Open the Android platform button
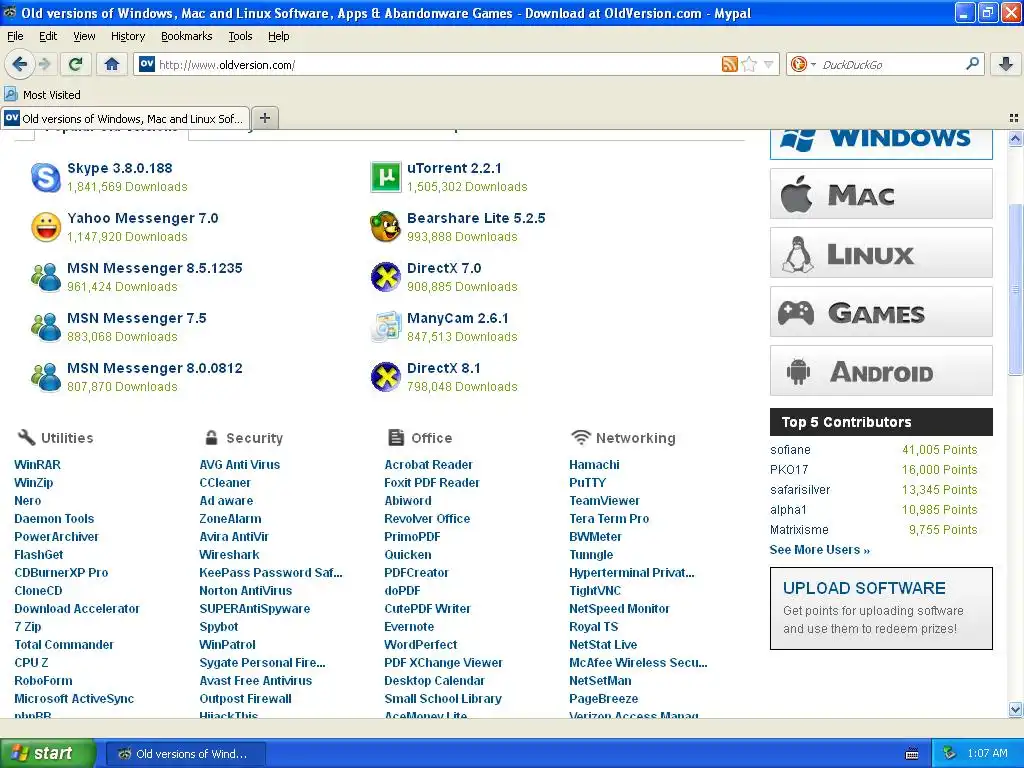The image size is (1024, 768). pos(881,371)
